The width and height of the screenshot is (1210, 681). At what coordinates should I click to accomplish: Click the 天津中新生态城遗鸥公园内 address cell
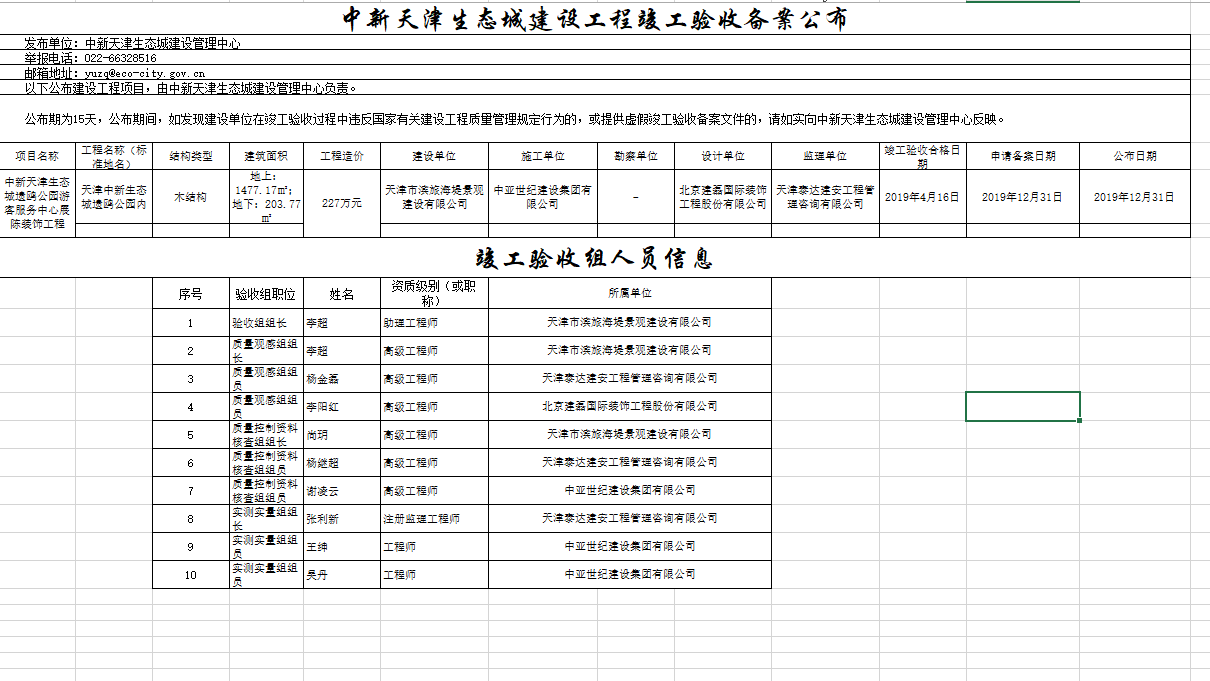114,196
